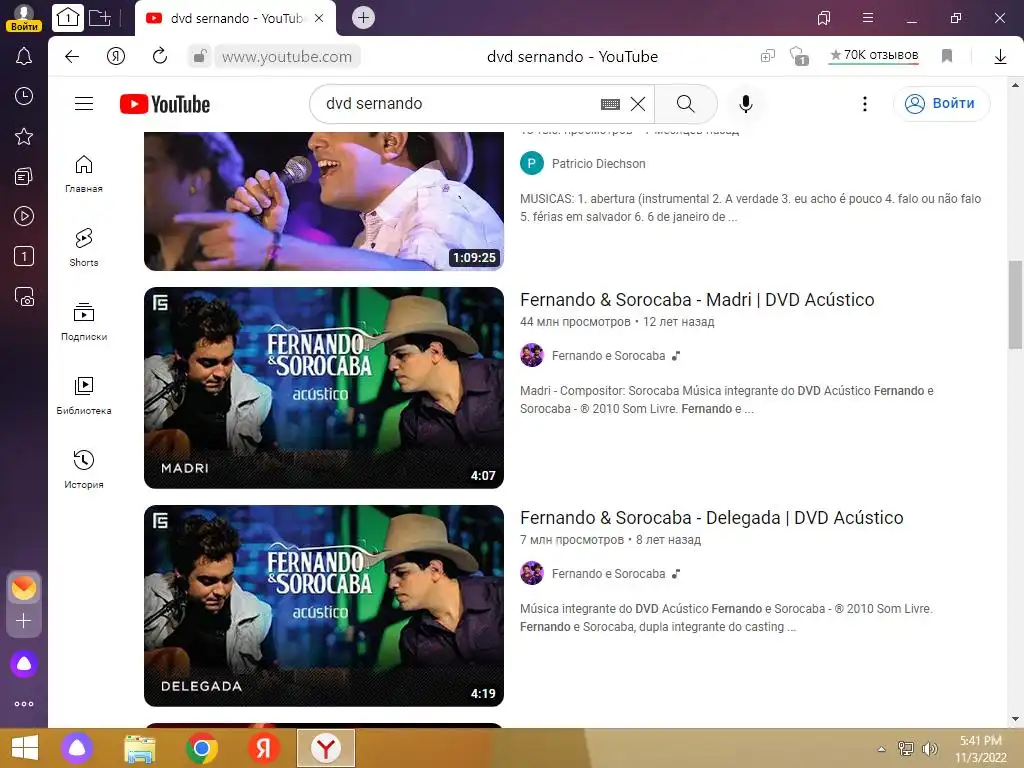Open history clock in browser sidebar
Image resolution: width=1024 pixels, height=768 pixels.
pos(24,96)
